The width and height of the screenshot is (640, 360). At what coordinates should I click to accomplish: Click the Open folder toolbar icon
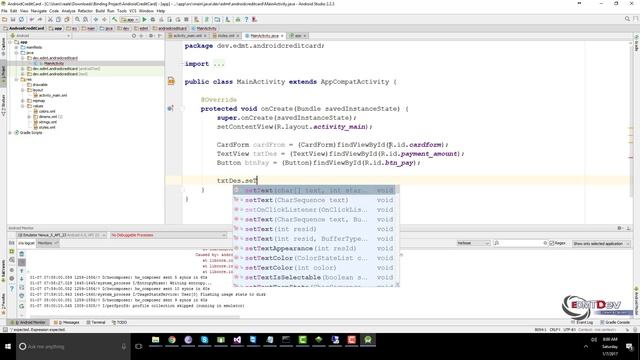[4, 19]
